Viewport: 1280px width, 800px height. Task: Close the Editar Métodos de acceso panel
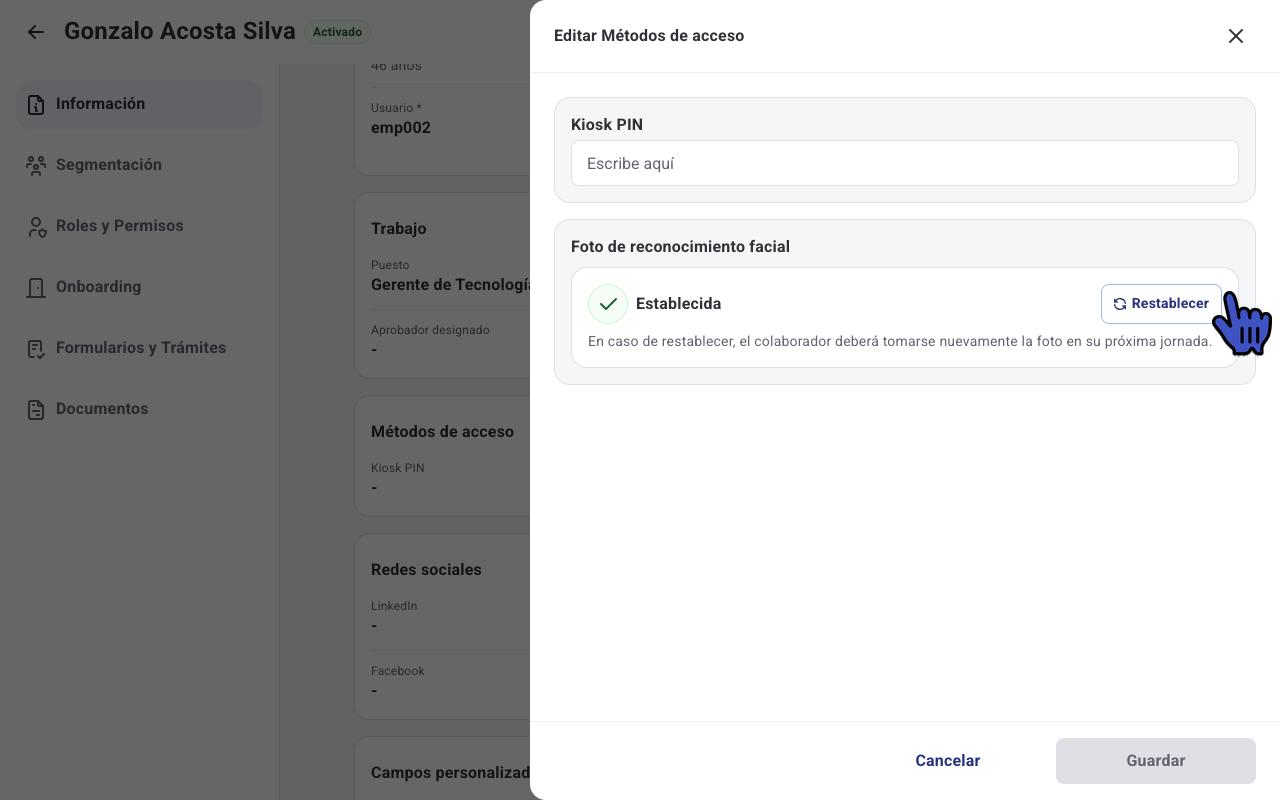point(1236,36)
